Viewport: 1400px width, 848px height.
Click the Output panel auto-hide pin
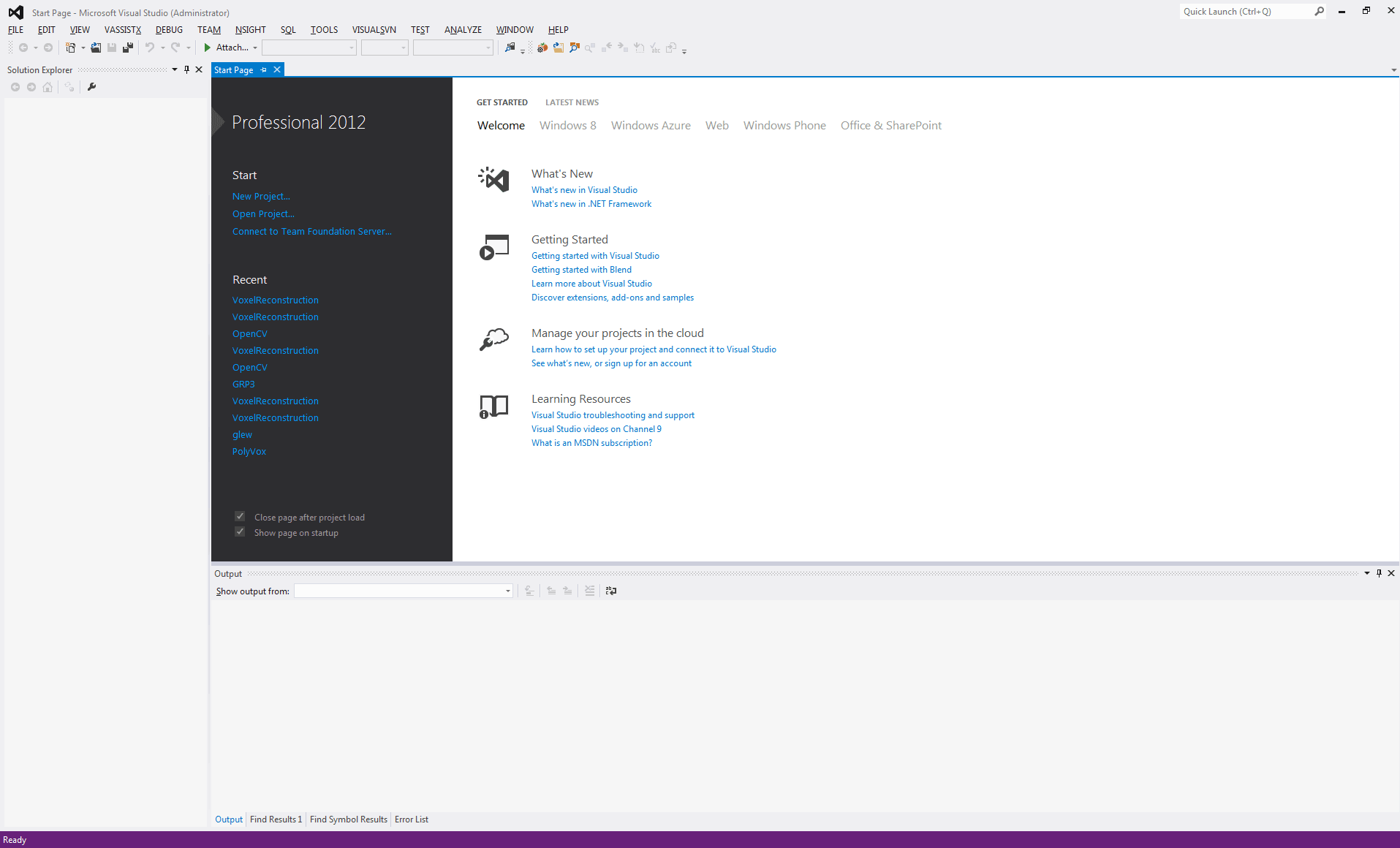[x=1379, y=573]
